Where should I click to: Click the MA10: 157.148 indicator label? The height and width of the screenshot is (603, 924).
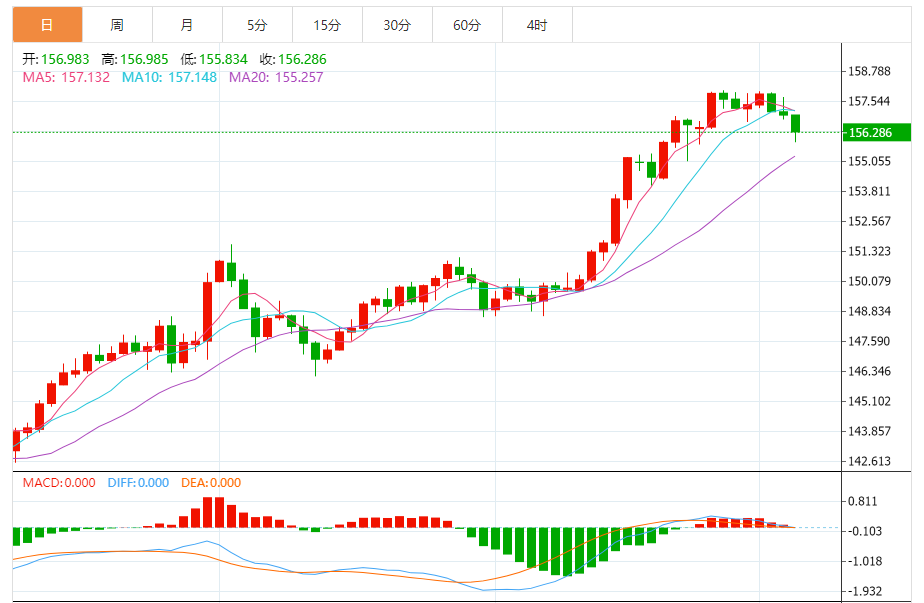click(x=169, y=77)
